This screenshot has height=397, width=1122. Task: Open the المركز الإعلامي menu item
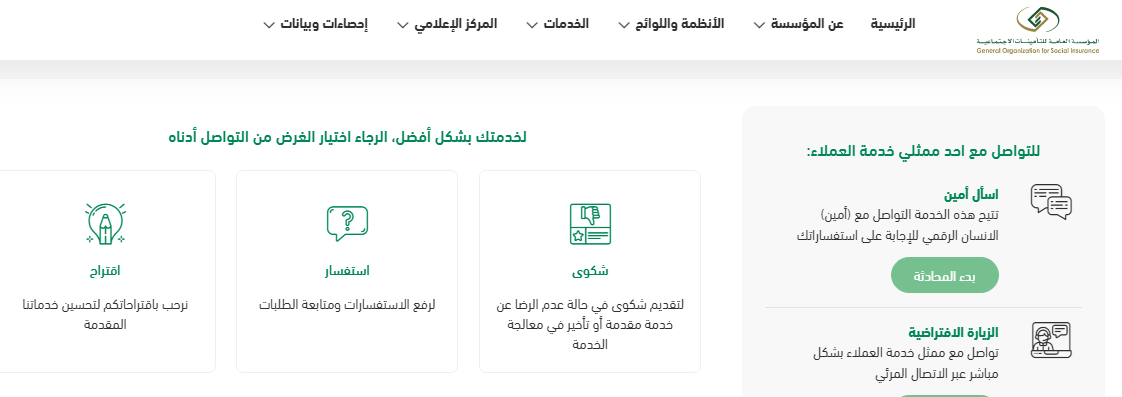456,24
